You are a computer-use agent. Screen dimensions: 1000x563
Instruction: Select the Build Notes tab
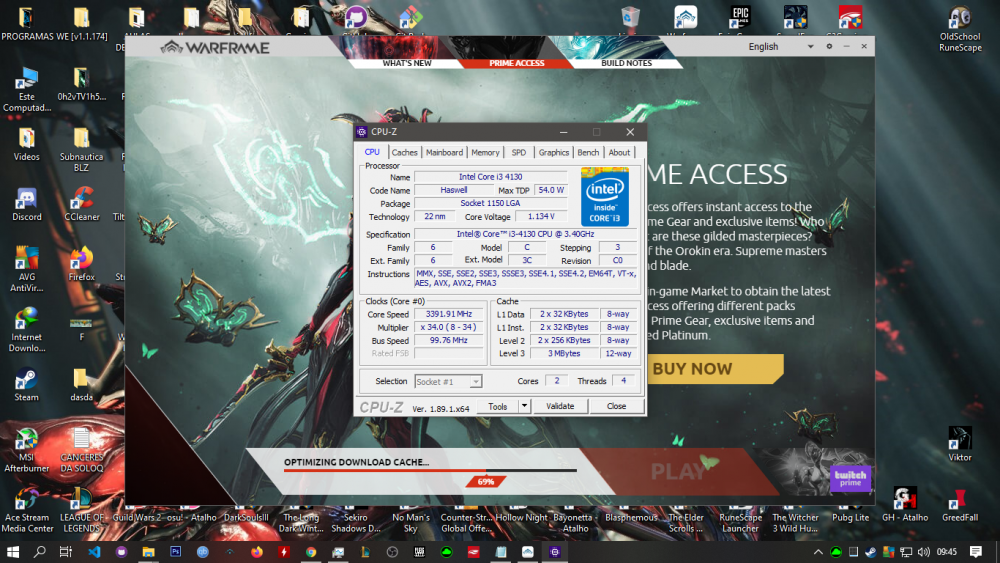coord(626,63)
